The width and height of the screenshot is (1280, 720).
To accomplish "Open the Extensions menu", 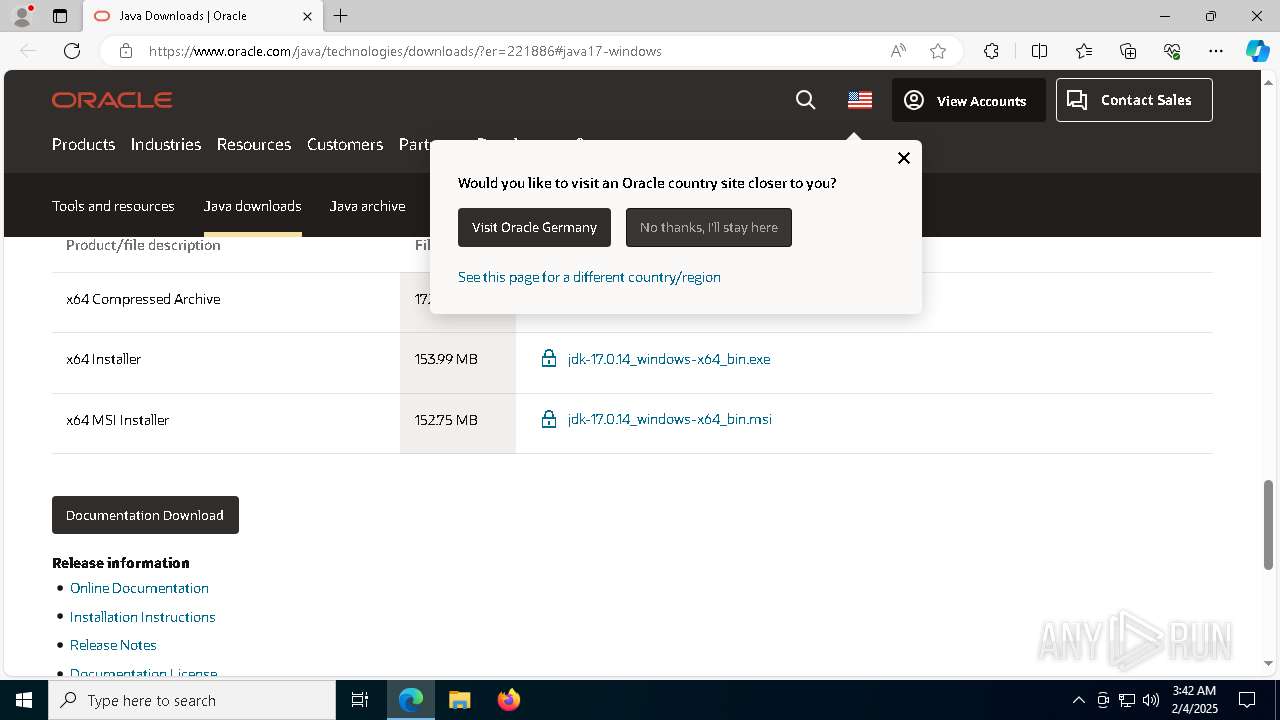I will pos(991,51).
